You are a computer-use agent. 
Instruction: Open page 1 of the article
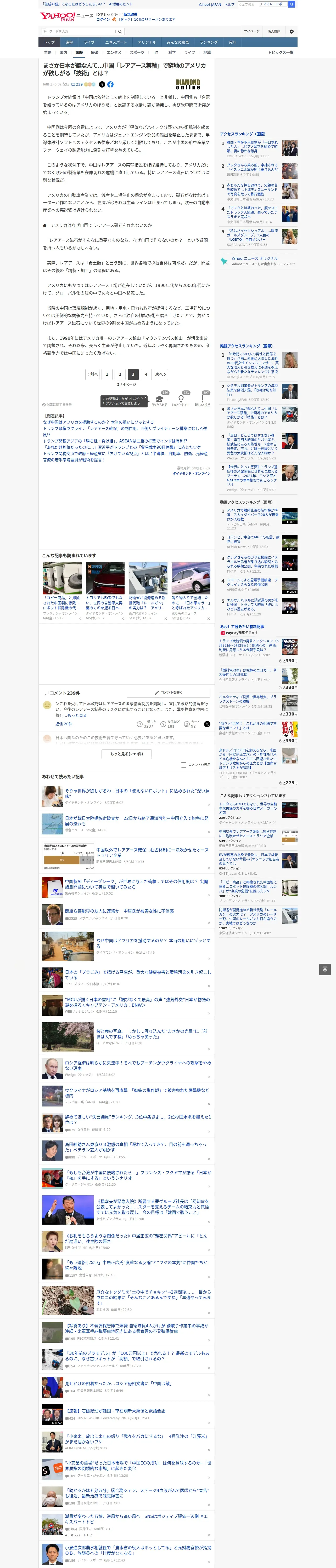[107, 374]
